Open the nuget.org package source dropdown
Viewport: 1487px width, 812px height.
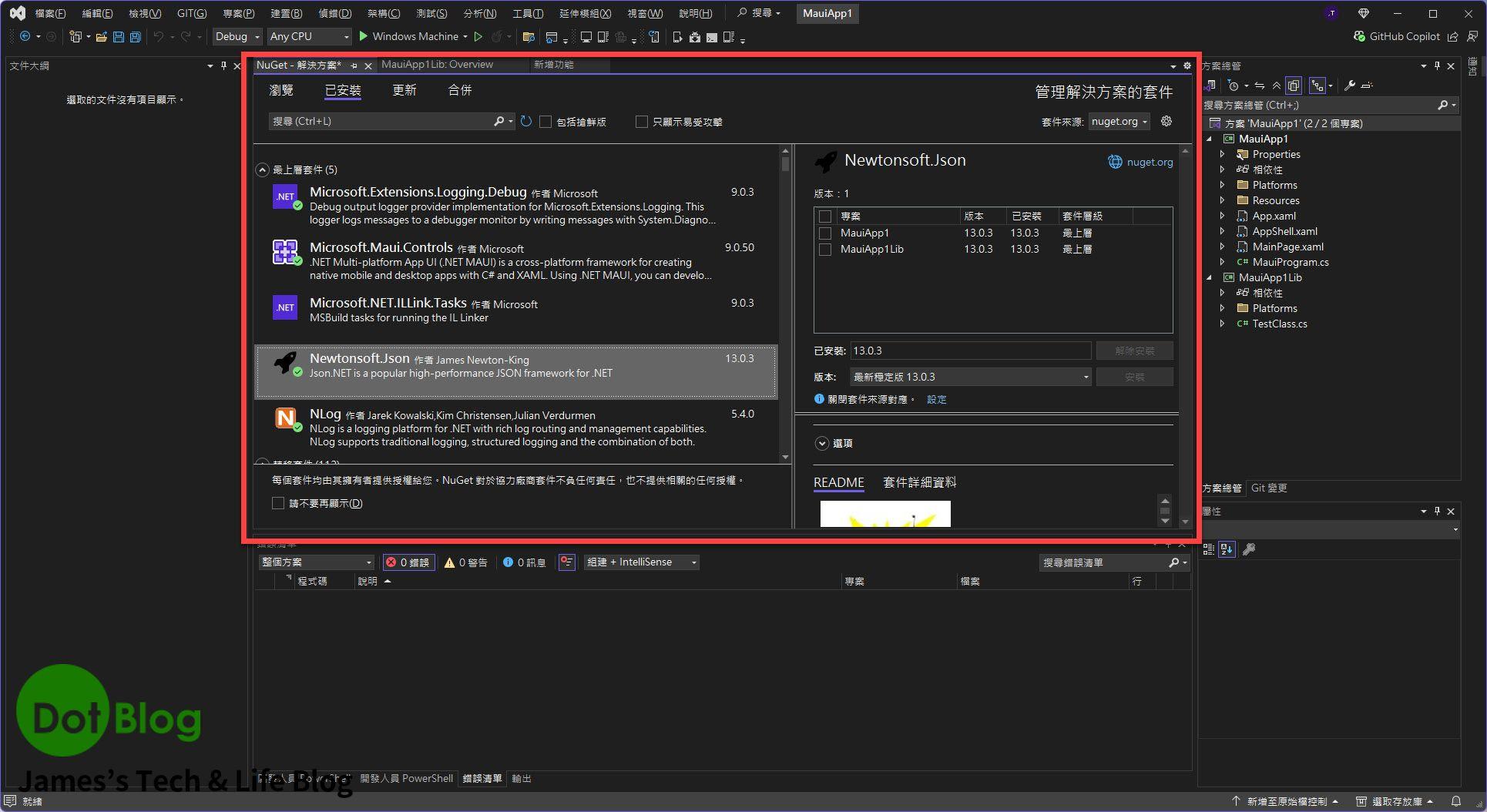coord(1119,122)
